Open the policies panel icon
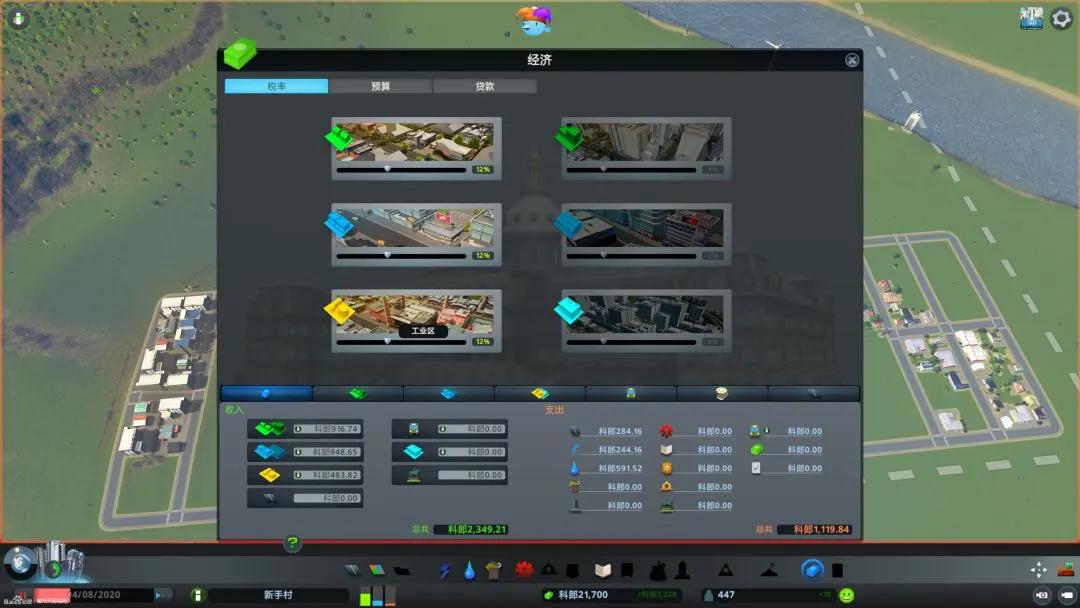 [838, 570]
